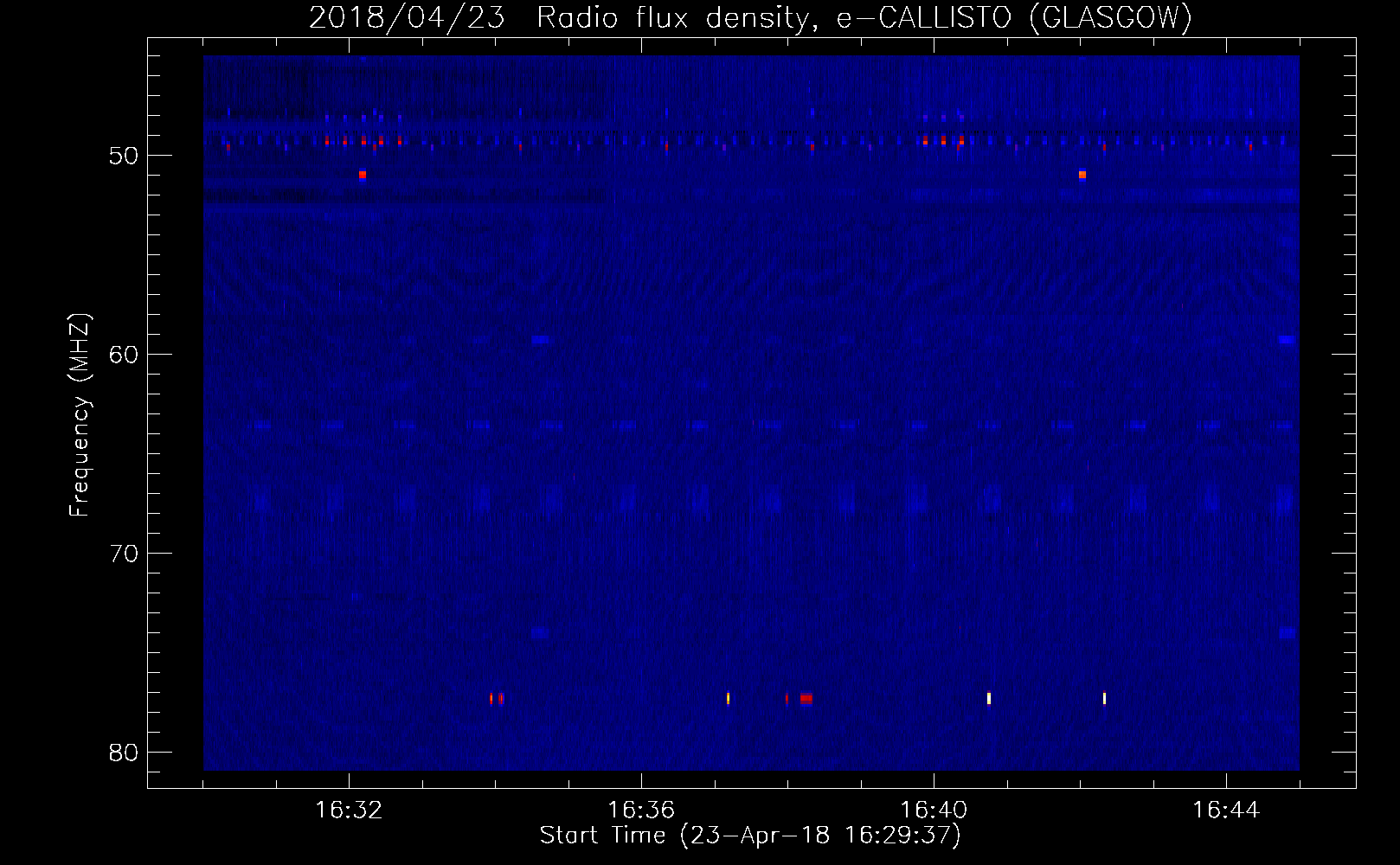This screenshot has width=1400, height=865.
Task: Click the 16:40 time tick label
Action: pos(934,811)
